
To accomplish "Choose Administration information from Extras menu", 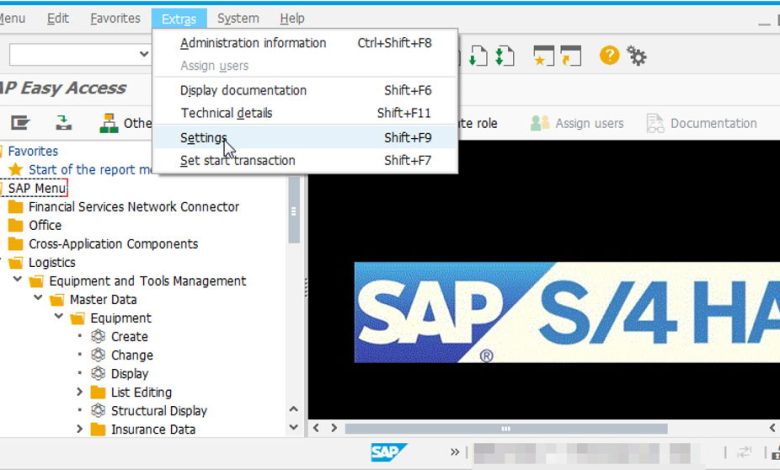I will [305, 43].
